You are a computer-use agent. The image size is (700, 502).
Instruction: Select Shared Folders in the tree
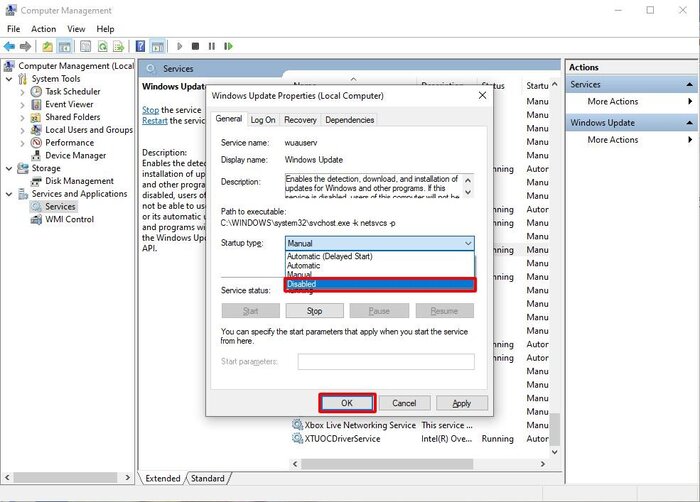click(x=73, y=117)
